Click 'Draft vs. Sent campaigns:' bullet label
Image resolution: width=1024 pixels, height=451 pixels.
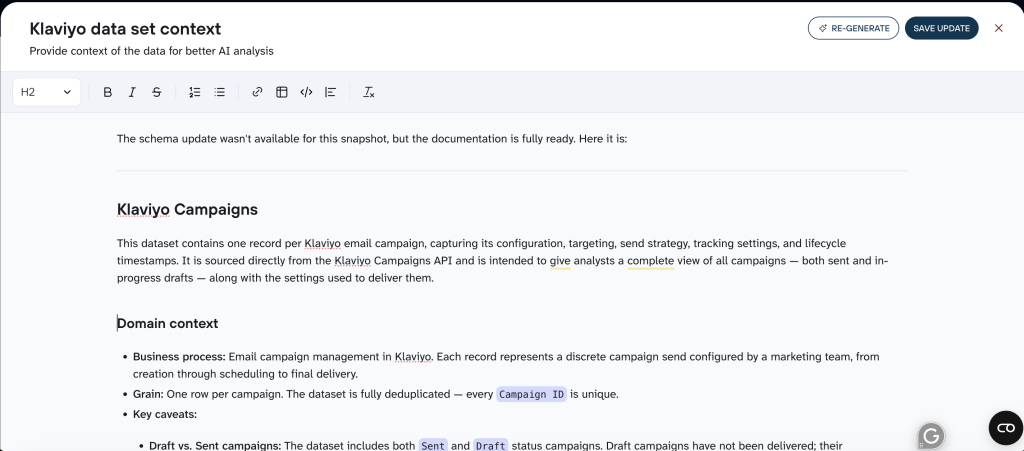point(215,446)
